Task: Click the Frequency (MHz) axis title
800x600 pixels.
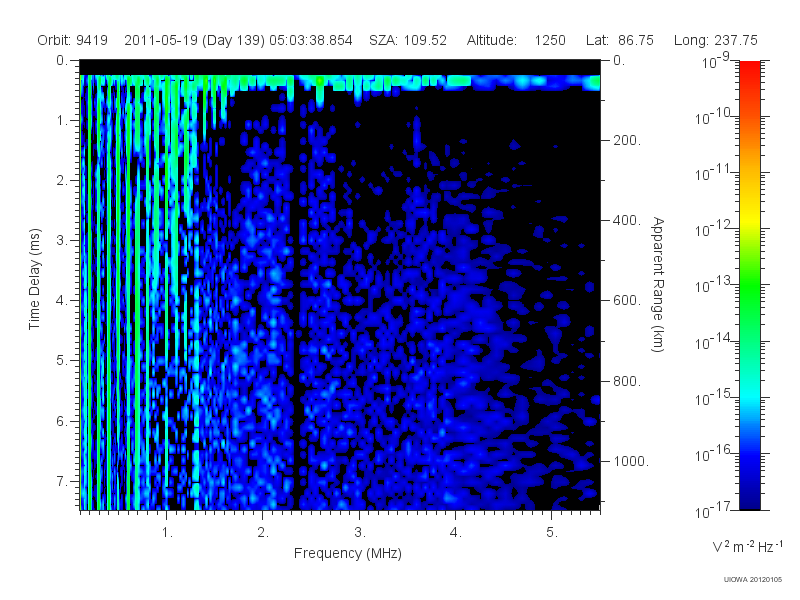Action: [347, 554]
